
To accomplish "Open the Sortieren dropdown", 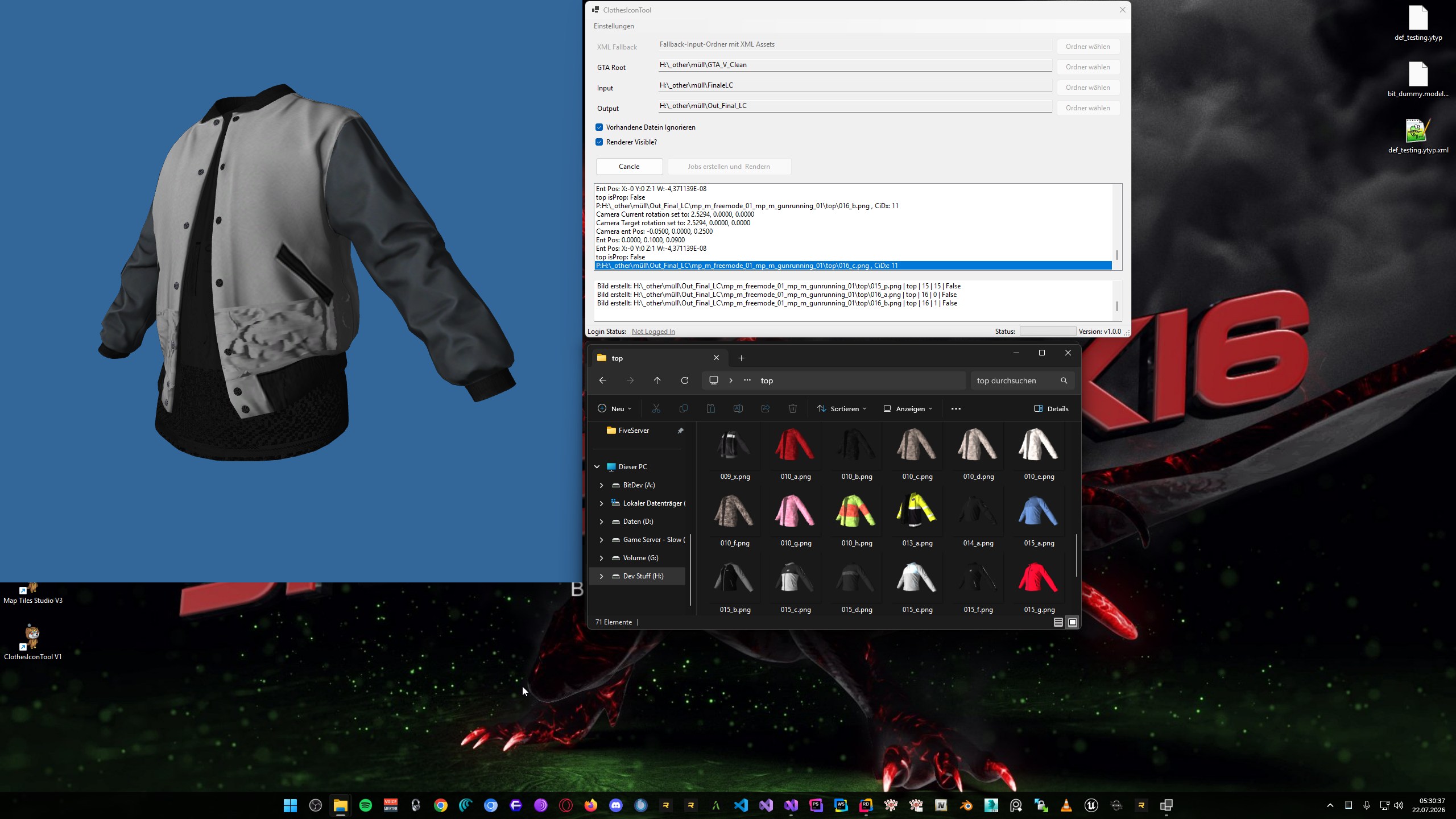I will [842, 408].
